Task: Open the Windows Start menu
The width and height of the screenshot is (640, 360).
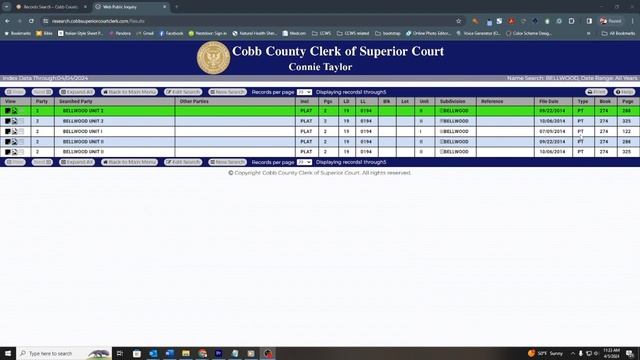Action: (x=8, y=353)
